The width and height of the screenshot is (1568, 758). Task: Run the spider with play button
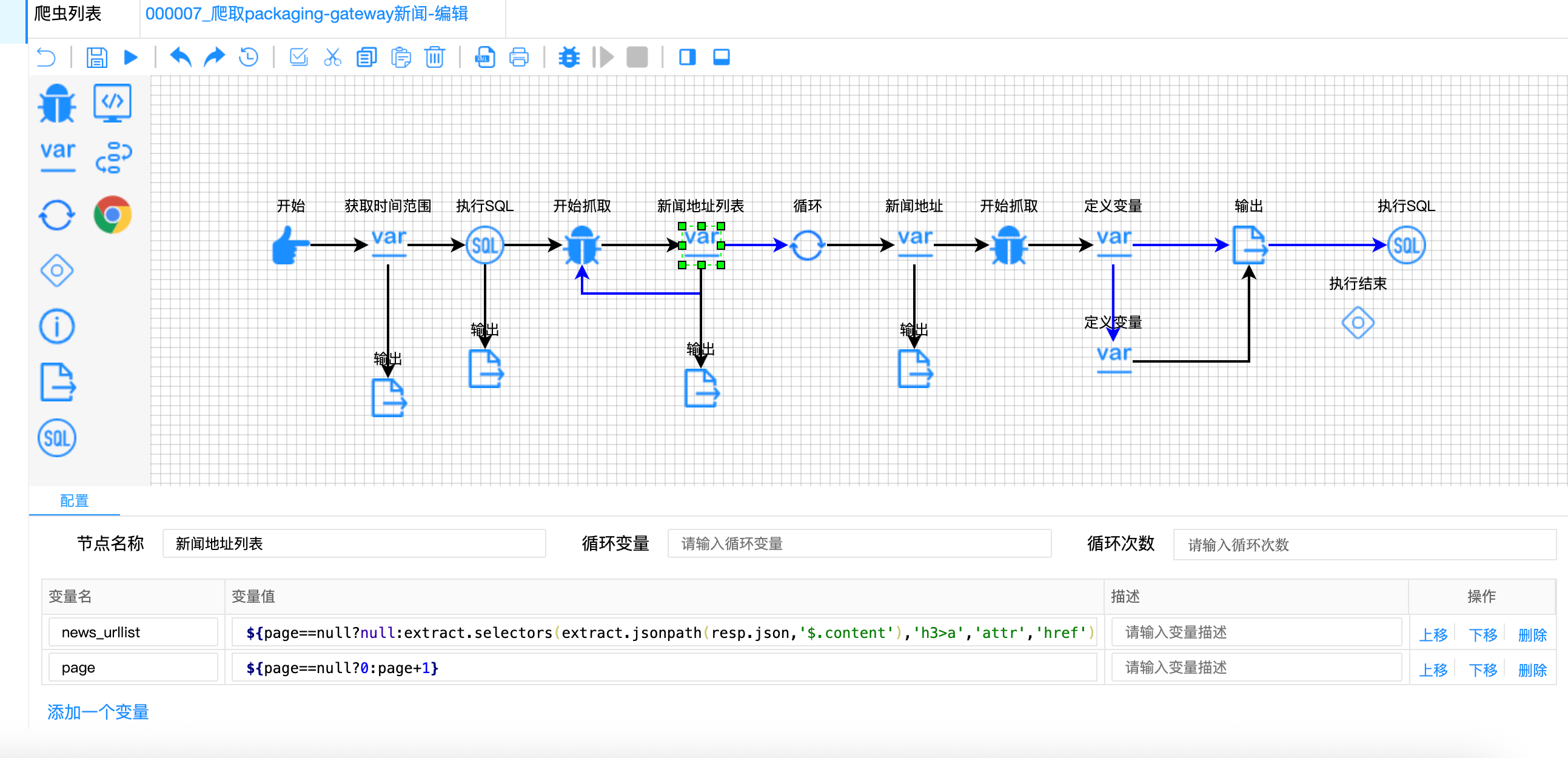[130, 58]
